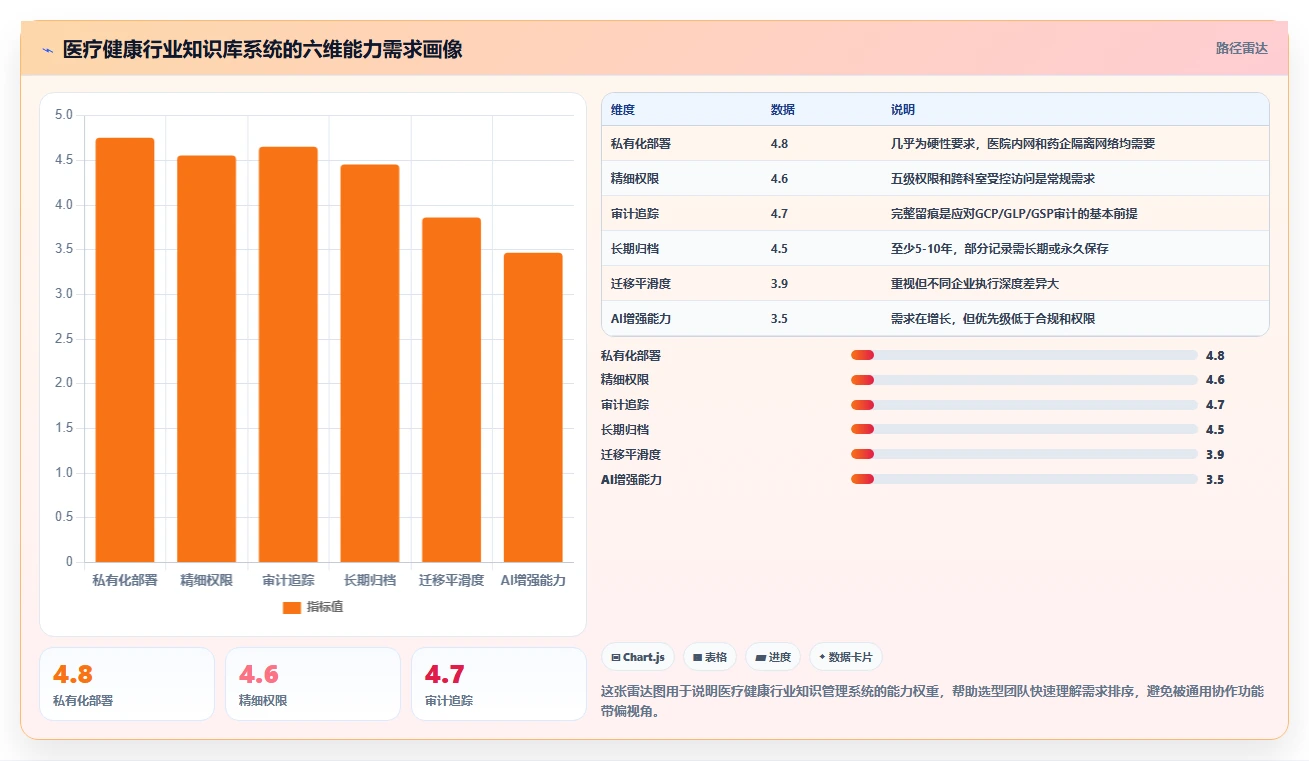
Task: Click description 需求在增长，但优先级低于合规和权限
Action: [993, 319]
